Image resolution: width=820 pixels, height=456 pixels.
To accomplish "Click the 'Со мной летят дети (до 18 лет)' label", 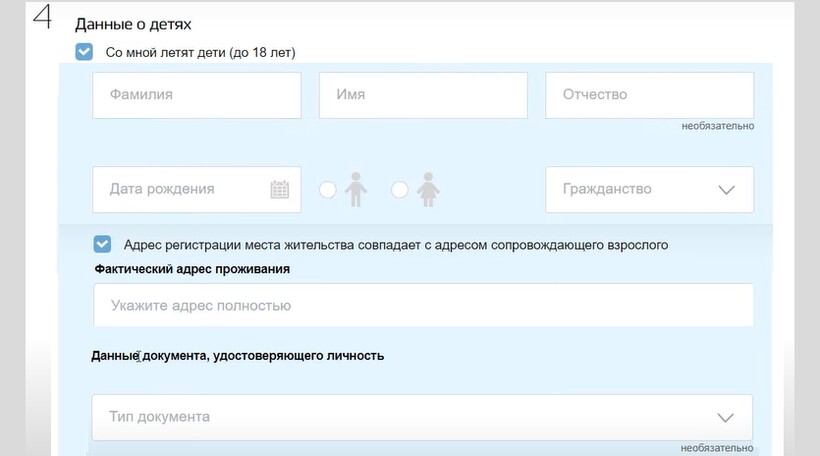I will point(200,52).
